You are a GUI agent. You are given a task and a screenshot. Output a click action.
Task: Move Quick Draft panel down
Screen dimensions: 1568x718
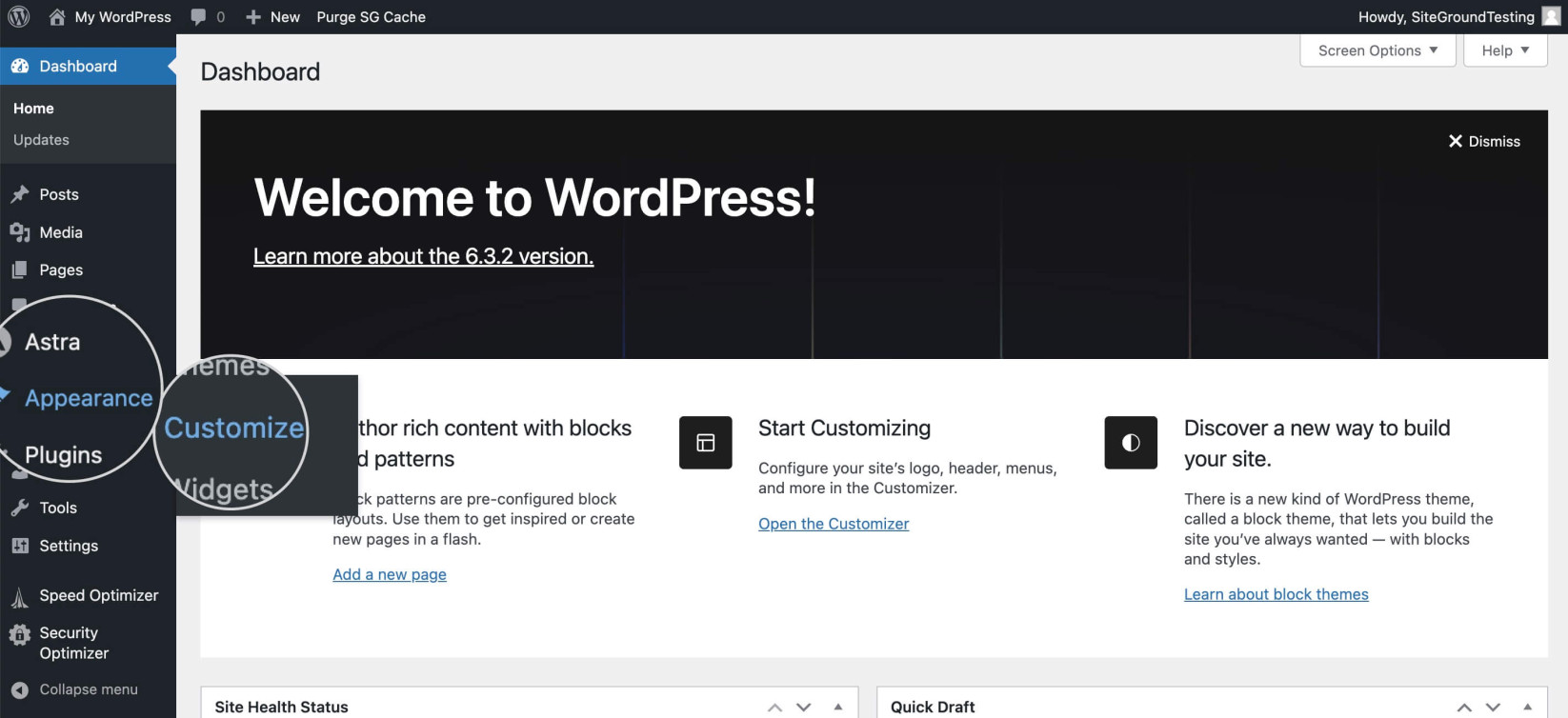(1494, 707)
